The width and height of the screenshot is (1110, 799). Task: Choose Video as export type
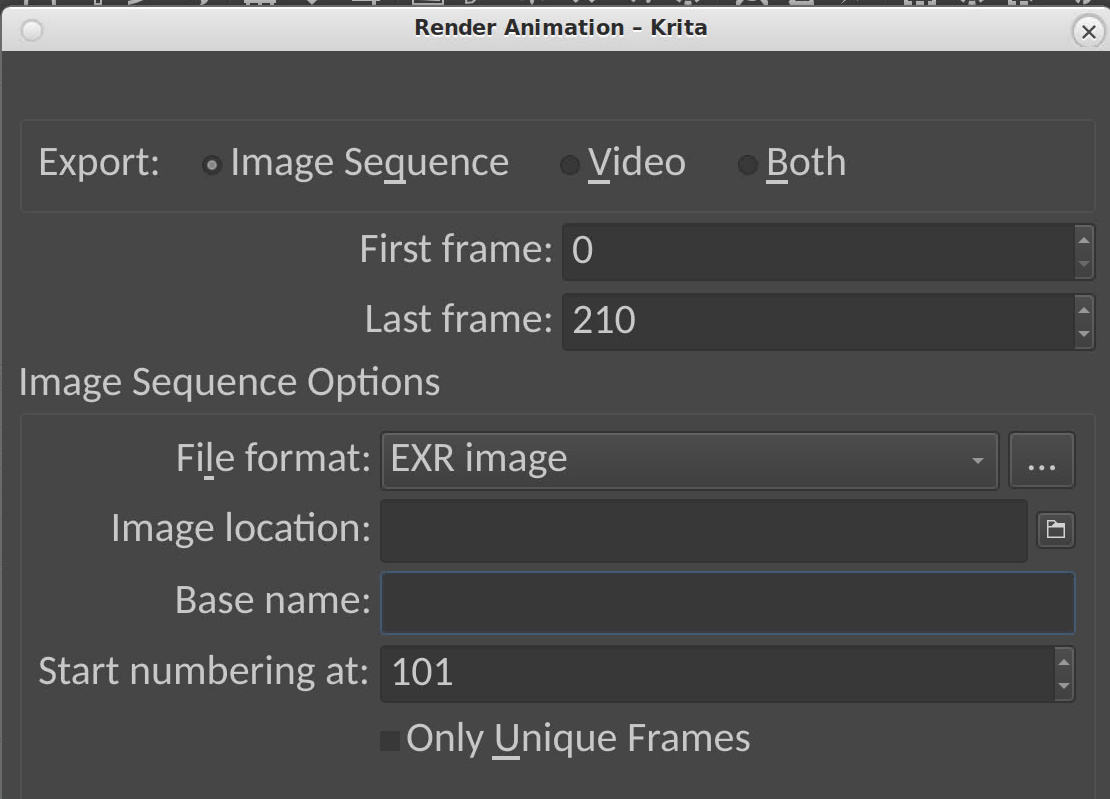click(x=569, y=165)
